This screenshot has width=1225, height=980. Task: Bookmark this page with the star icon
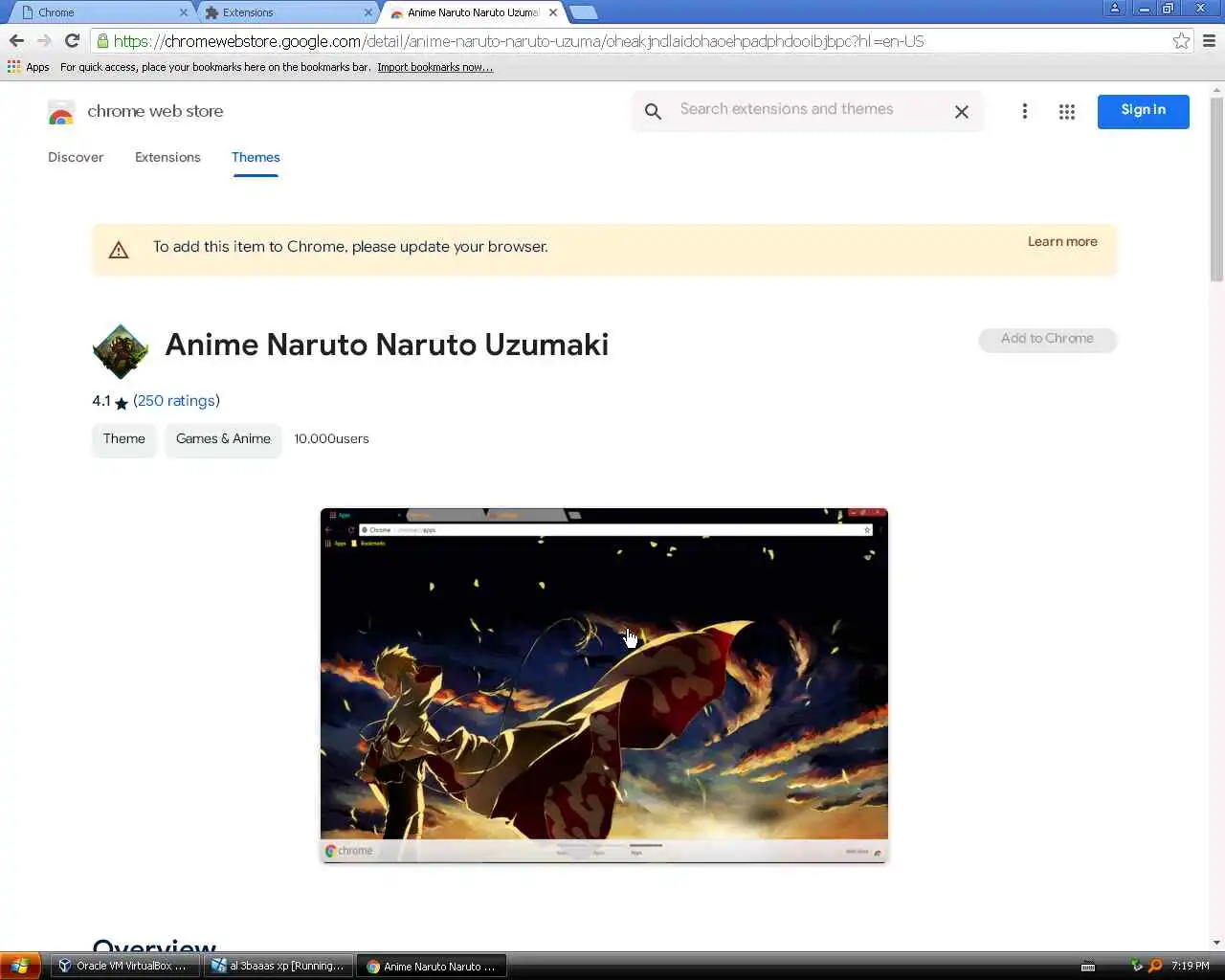(x=1181, y=41)
